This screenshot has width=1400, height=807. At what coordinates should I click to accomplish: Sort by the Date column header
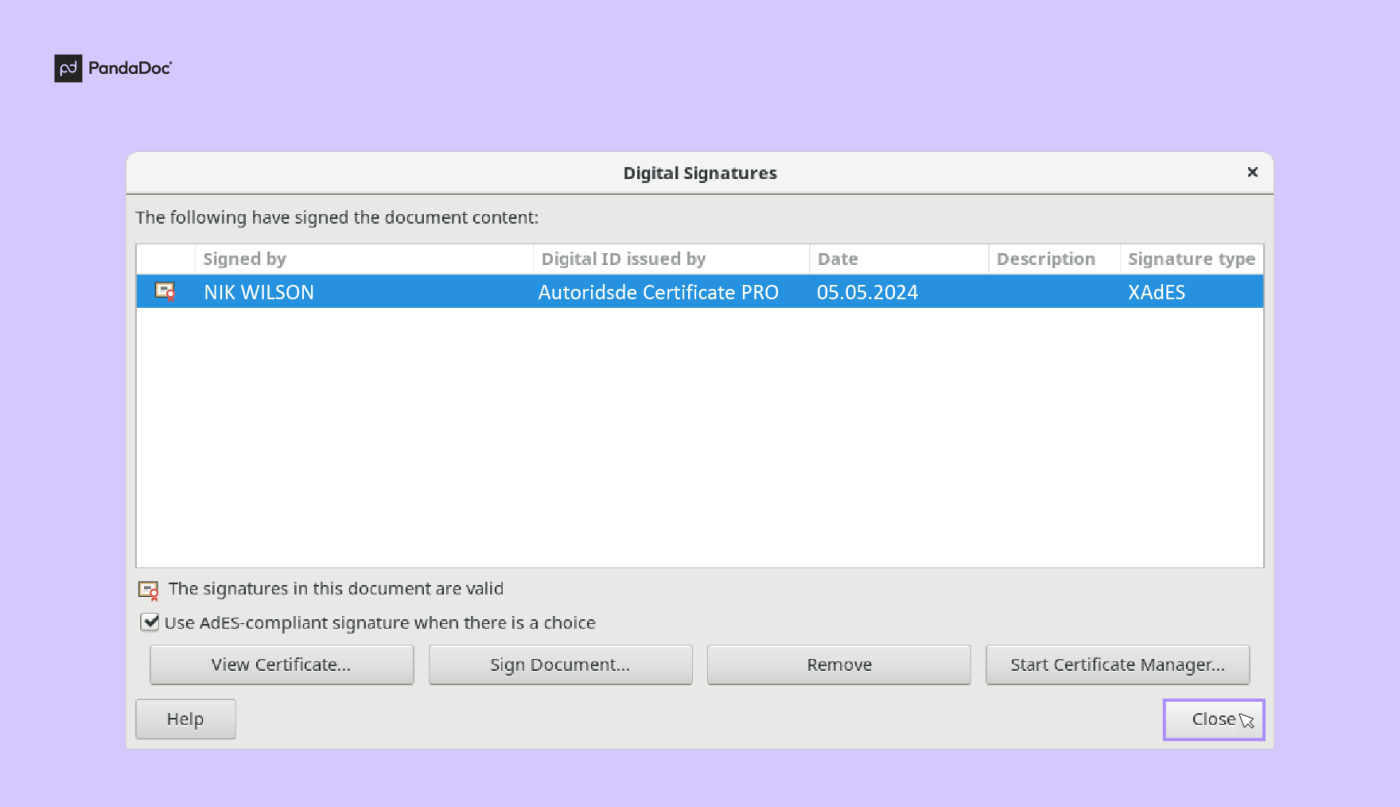(899, 259)
